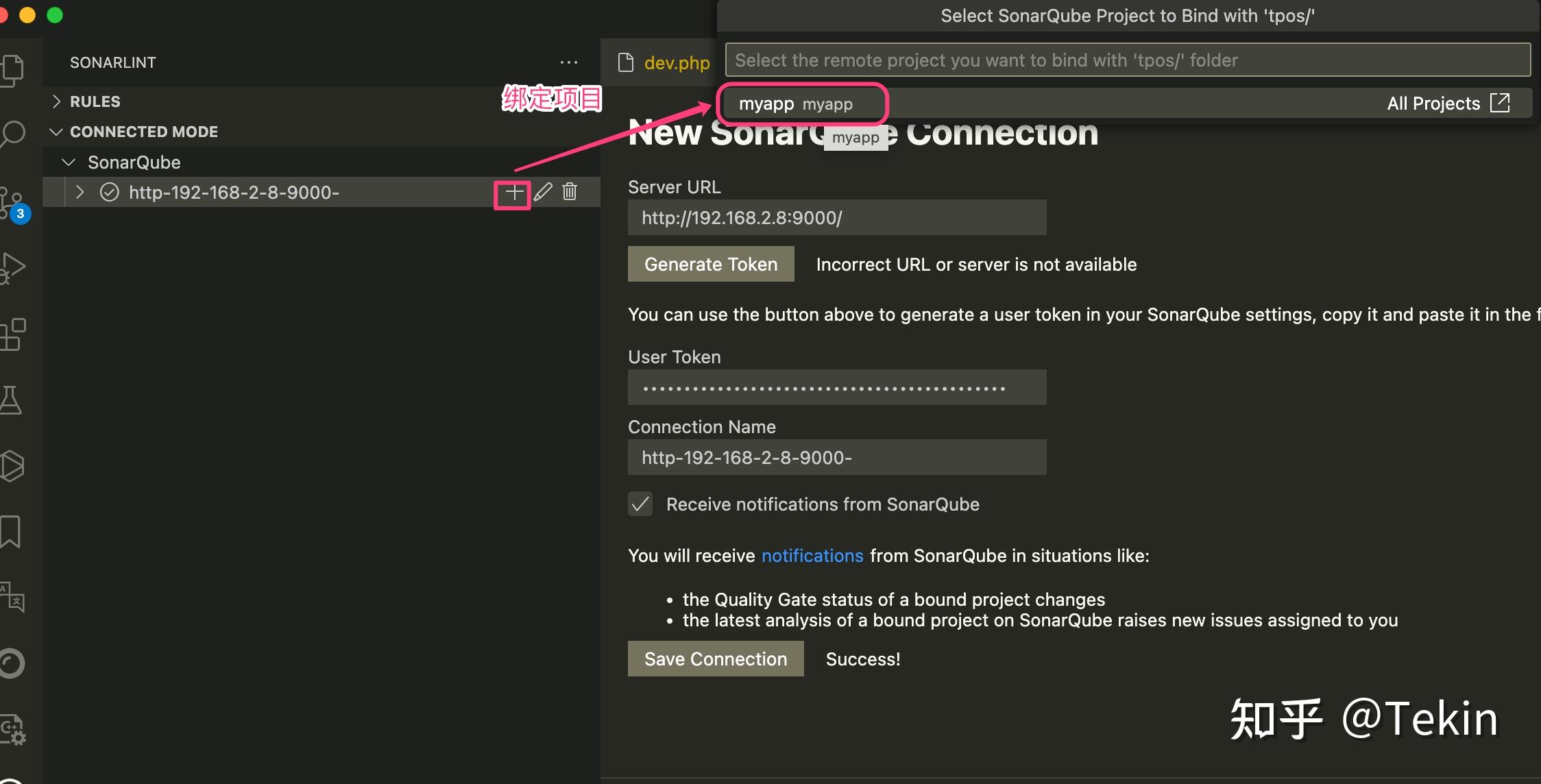This screenshot has width=1541, height=784.
Task: Open SonarLint panel more actions menu
Action: coord(570,62)
